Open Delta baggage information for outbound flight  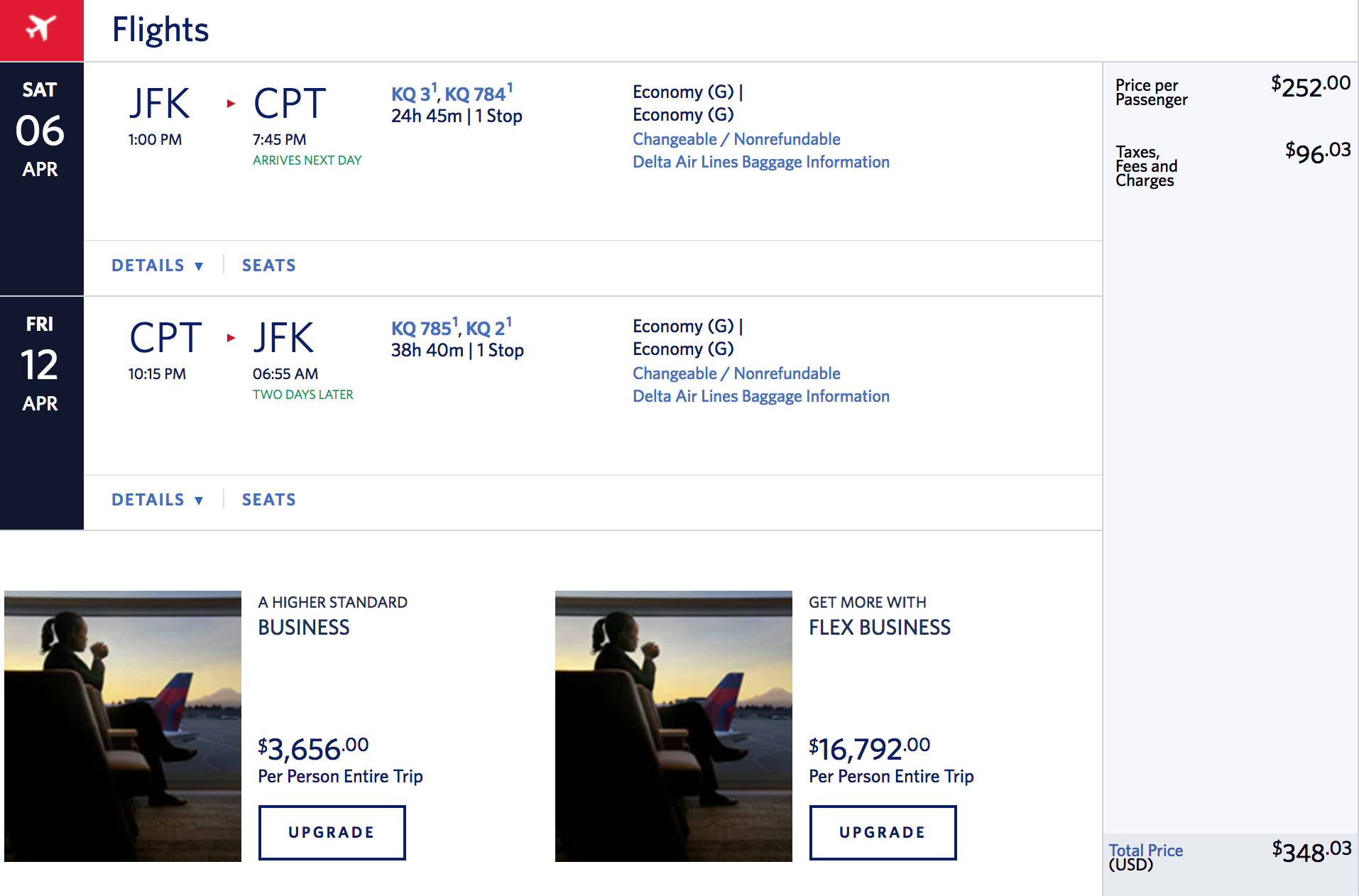click(760, 162)
